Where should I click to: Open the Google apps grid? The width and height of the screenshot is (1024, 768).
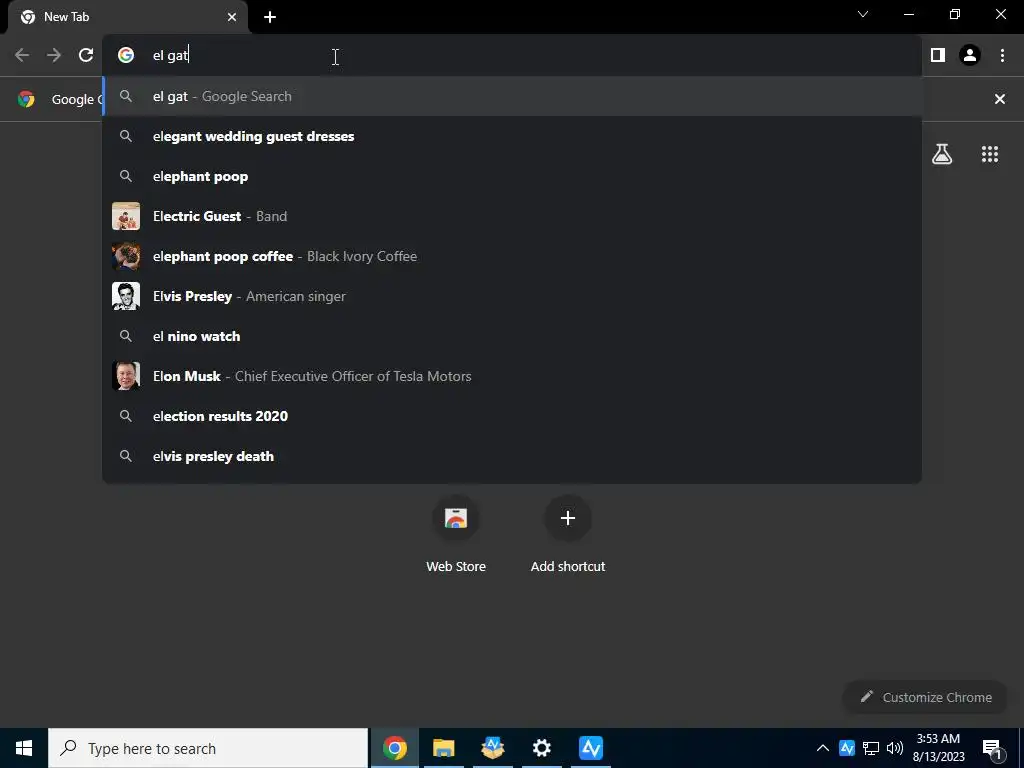coord(990,154)
